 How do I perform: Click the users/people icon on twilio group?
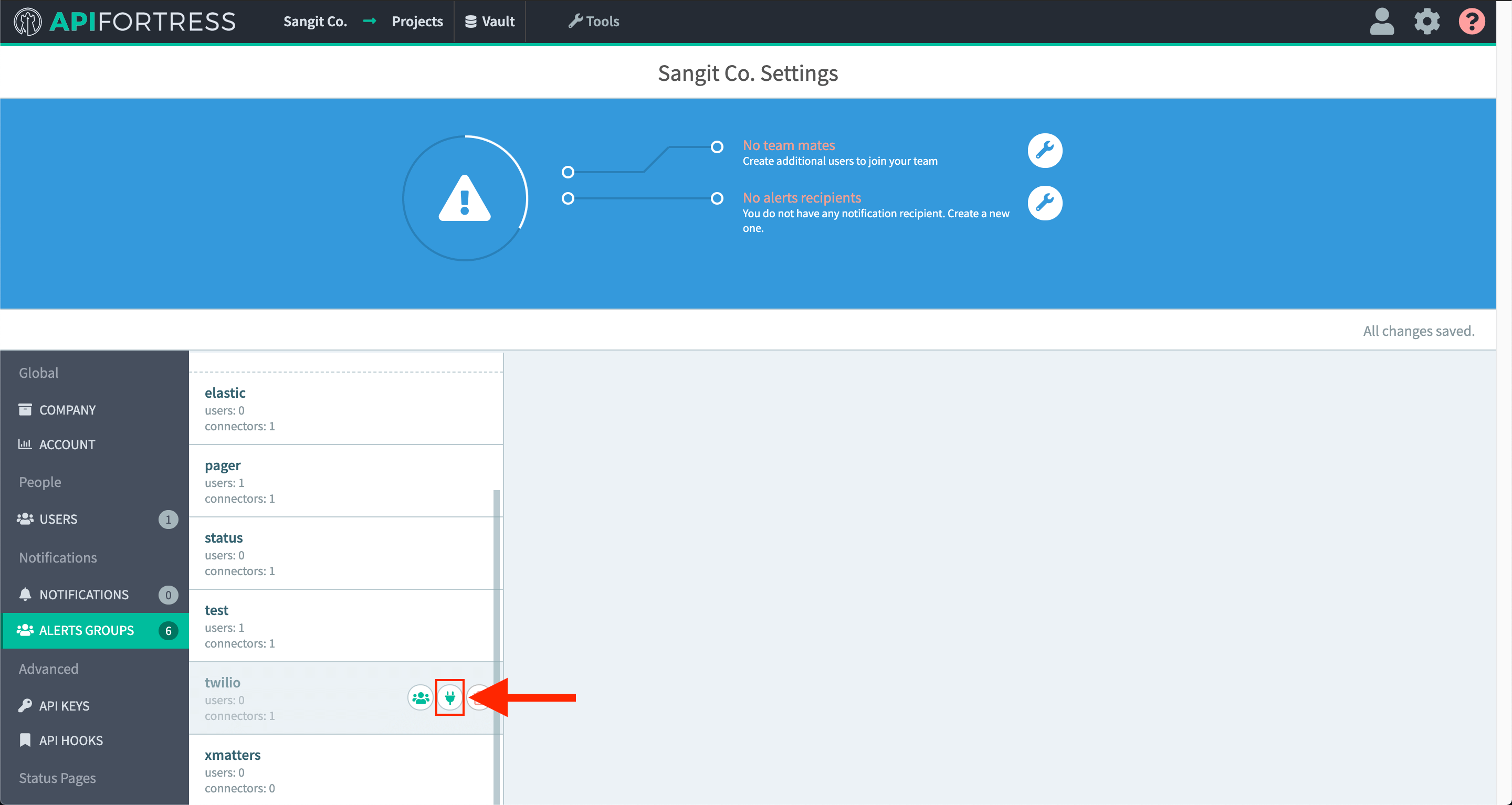click(420, 697)
